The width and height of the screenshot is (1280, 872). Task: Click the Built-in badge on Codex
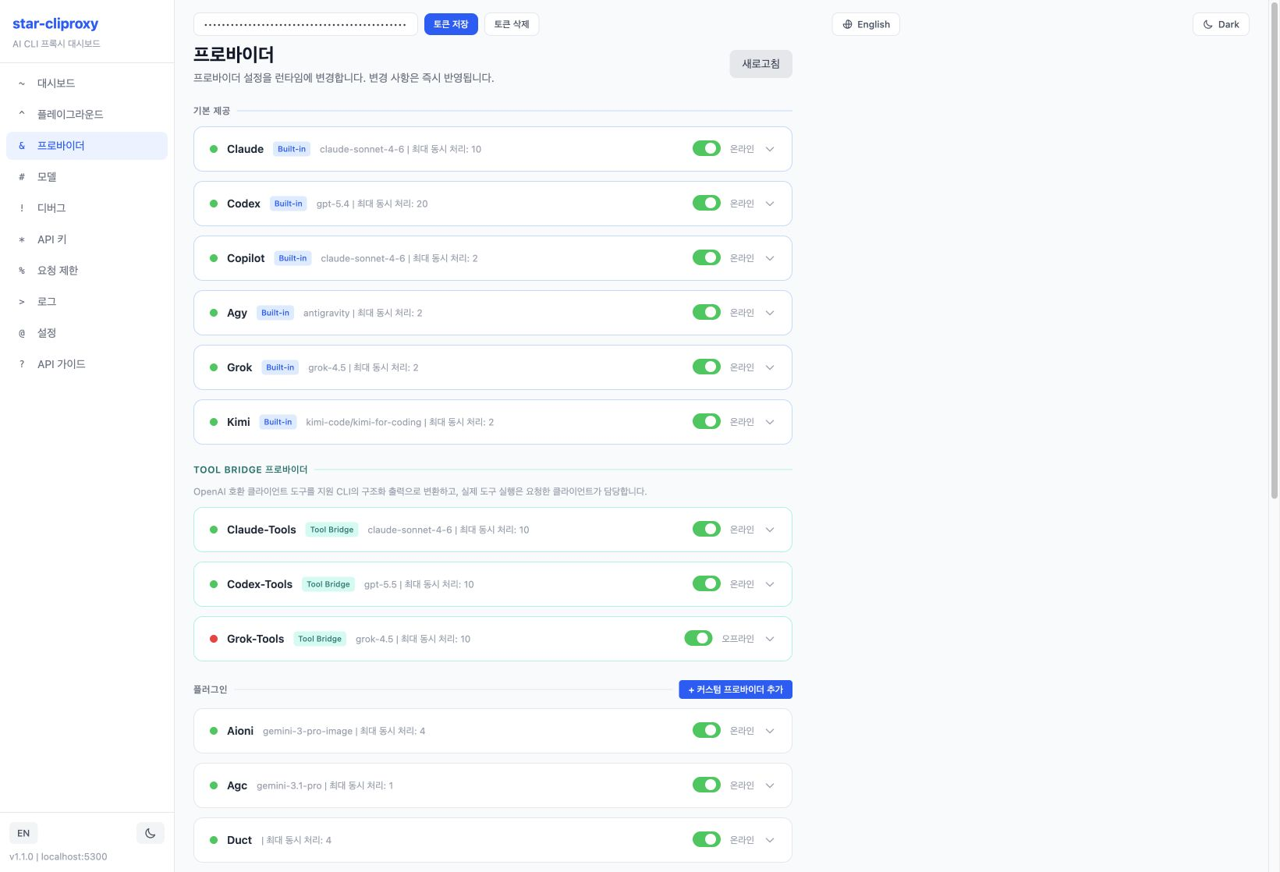click(288, 204)
